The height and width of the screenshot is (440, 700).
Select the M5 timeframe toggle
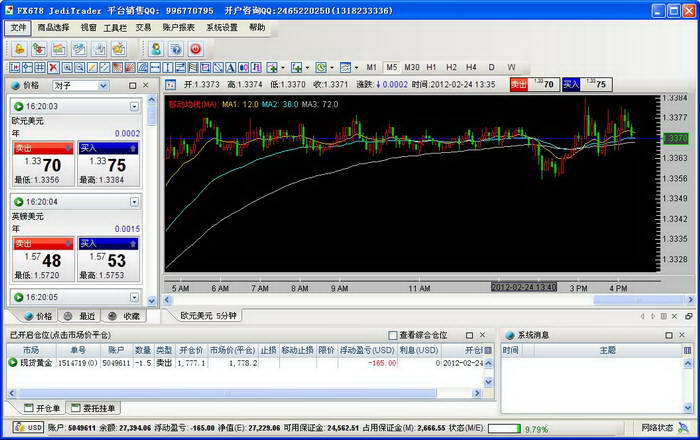tap(391, 67)
